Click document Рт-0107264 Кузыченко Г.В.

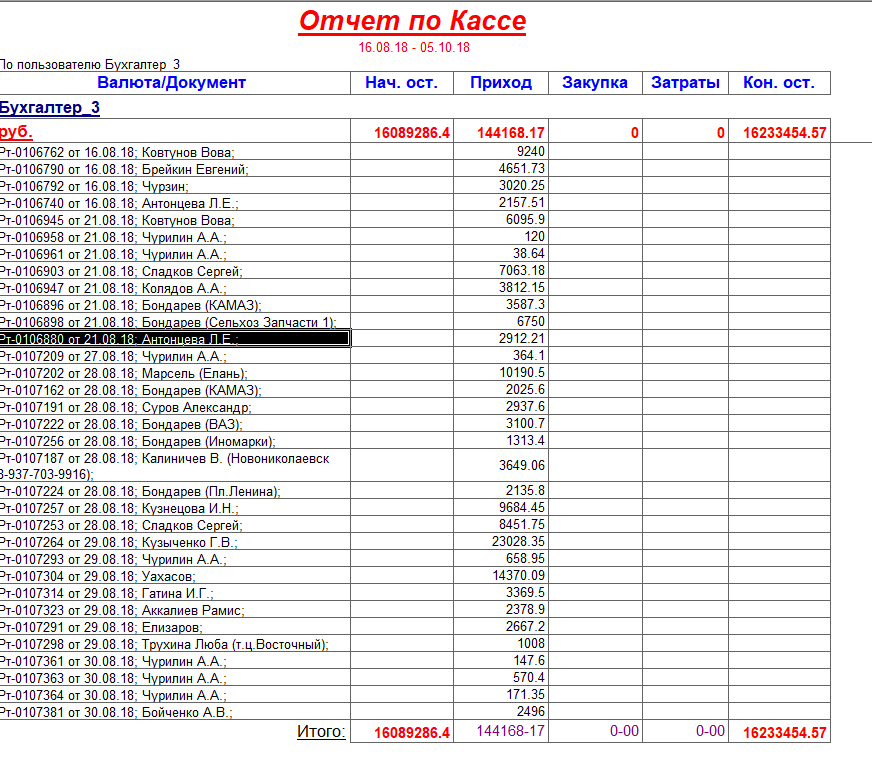(119, 543)
